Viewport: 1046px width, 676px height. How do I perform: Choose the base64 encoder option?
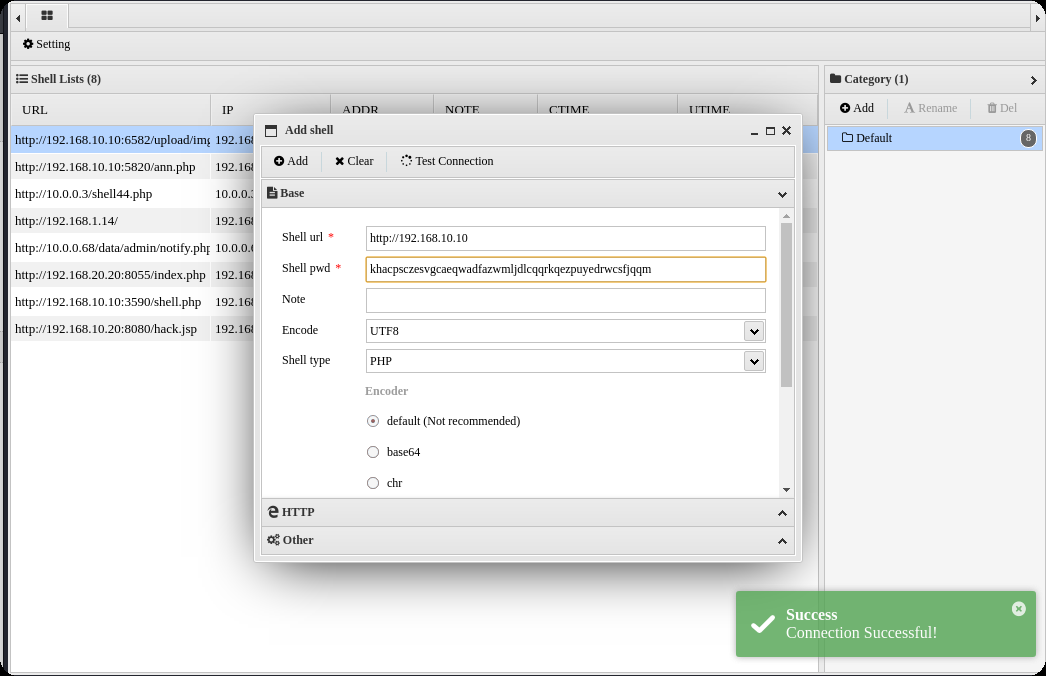[373, 452]
